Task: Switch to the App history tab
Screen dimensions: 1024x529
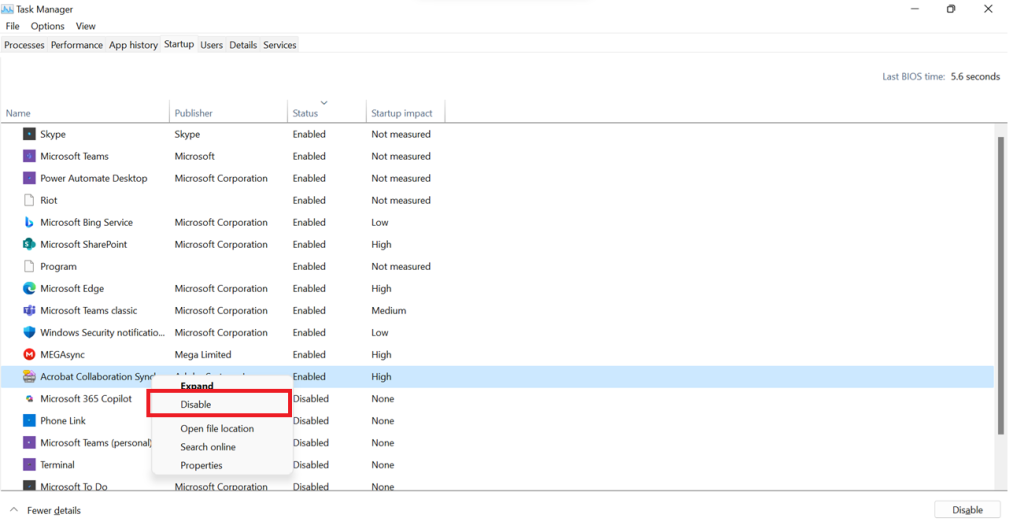Action: [133, 45]
